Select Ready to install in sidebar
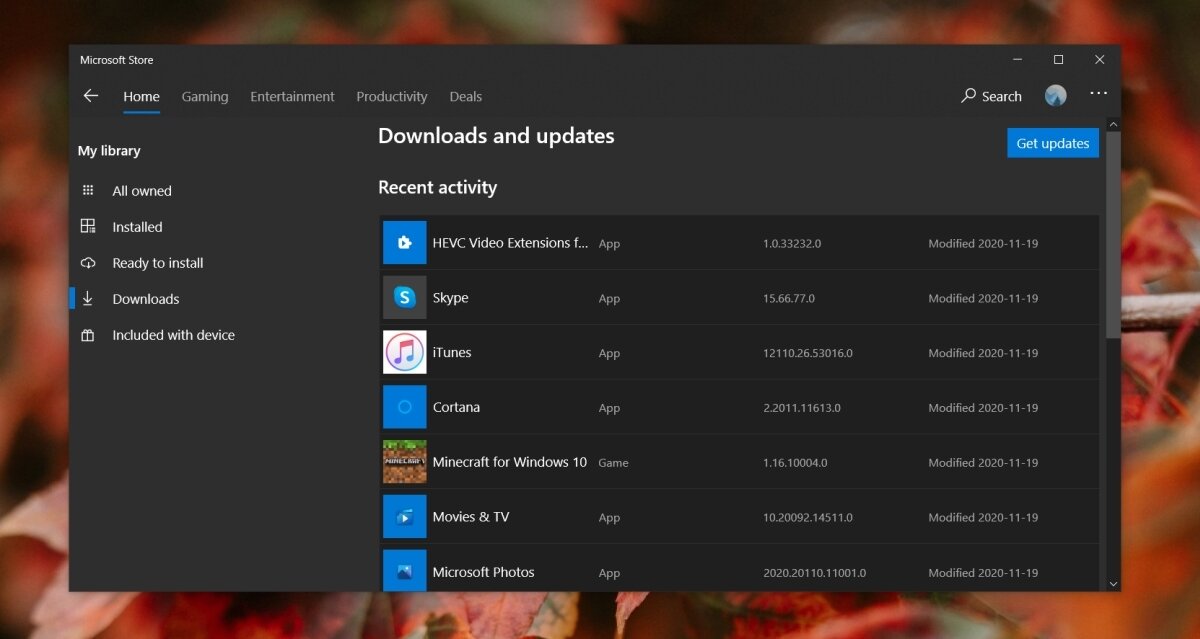Screen dimensions: 1200x639 [157, 263]
